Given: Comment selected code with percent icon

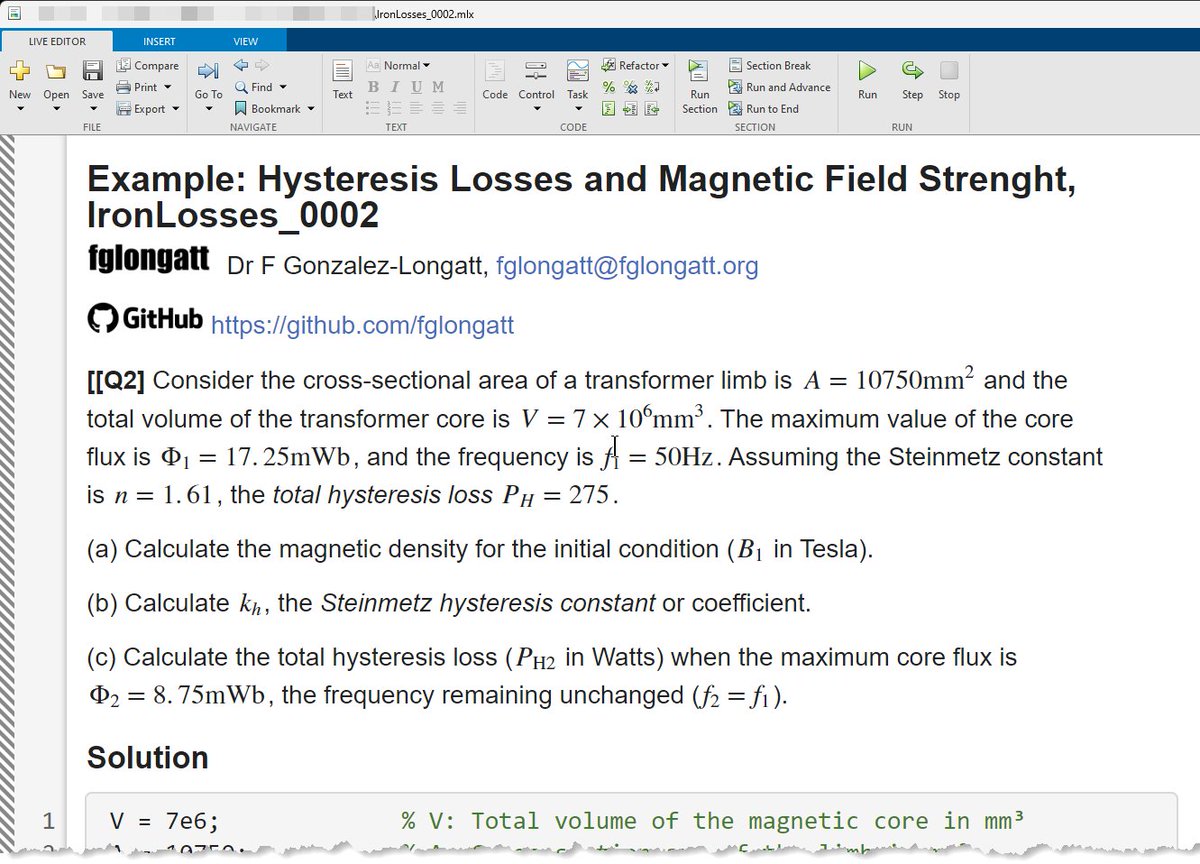Looking at the screenshot, I should point(608,87).
